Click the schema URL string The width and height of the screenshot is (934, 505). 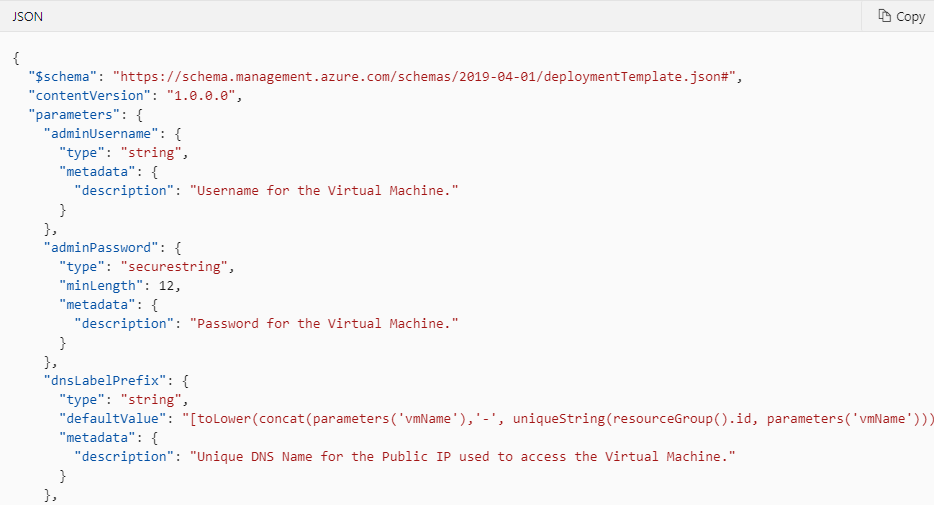425,77
